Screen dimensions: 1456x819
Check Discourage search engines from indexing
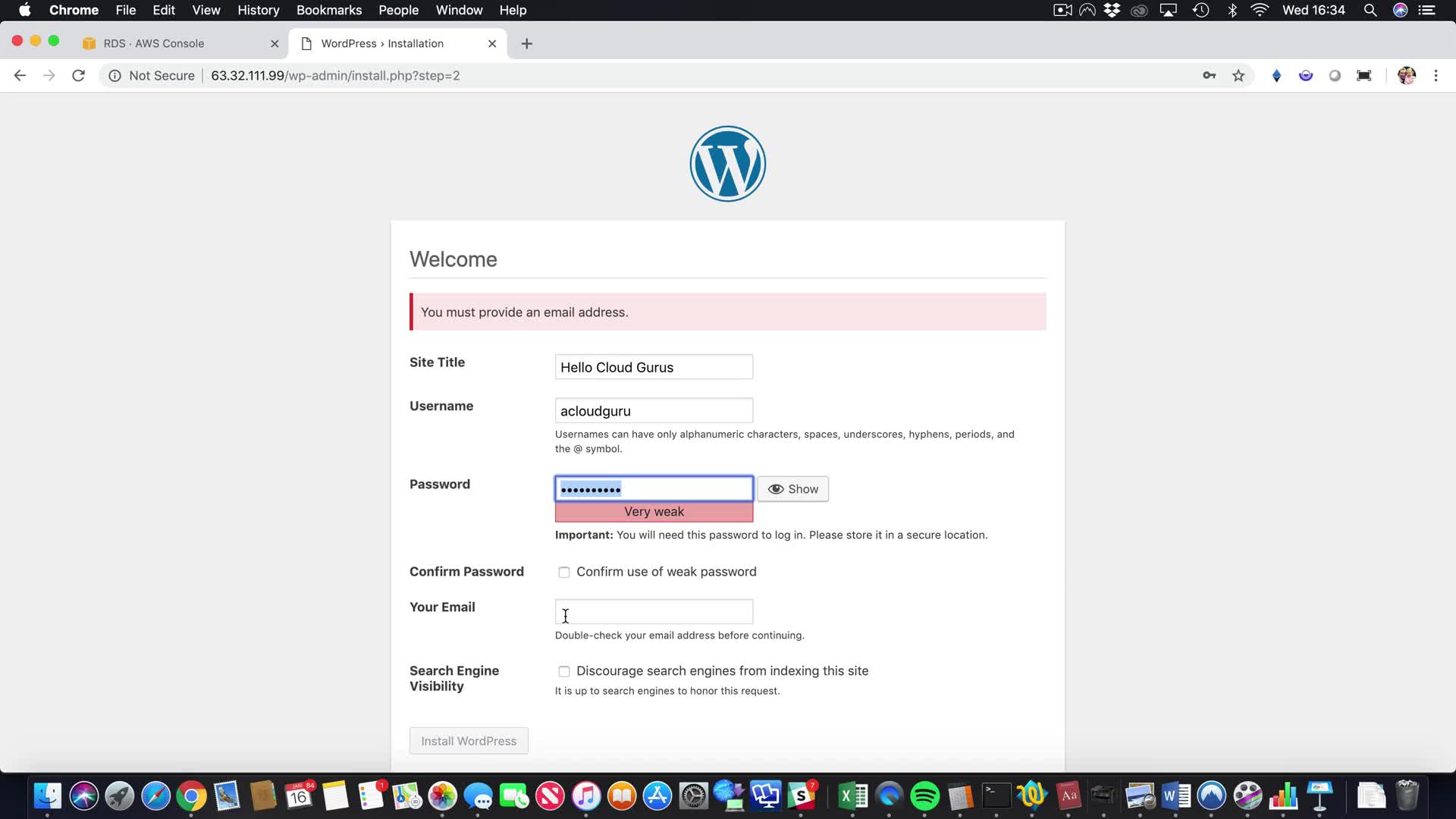click(x=564, y=672)
